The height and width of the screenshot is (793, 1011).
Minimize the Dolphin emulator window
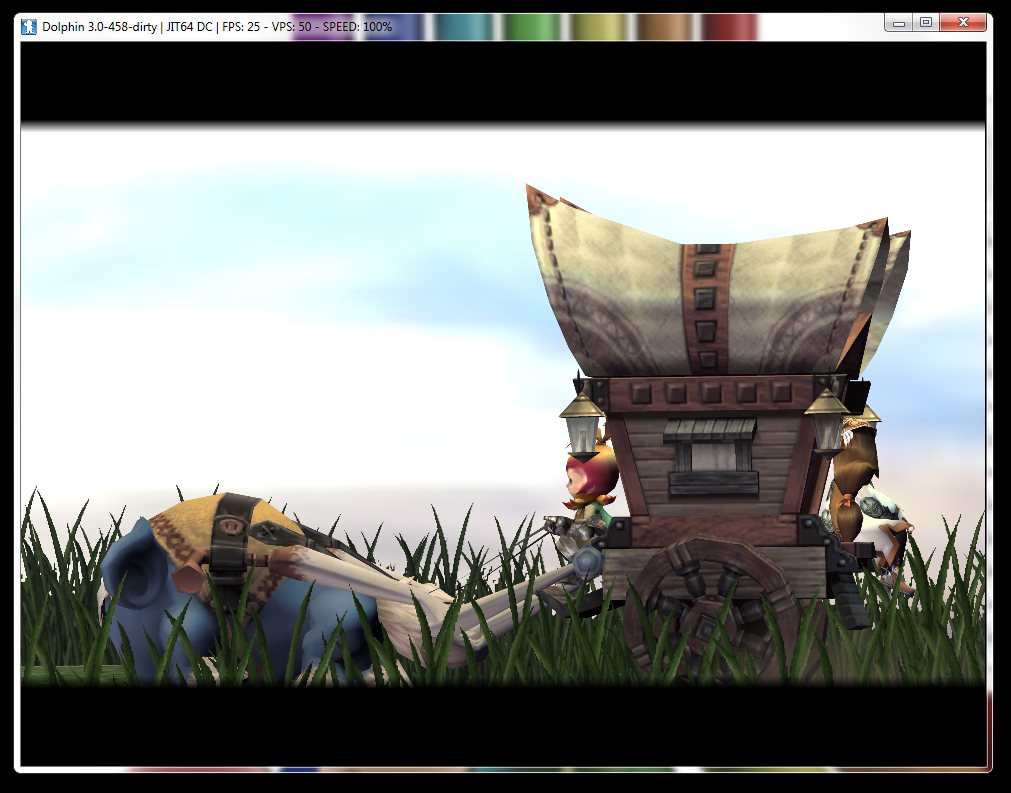coord(898,22)
